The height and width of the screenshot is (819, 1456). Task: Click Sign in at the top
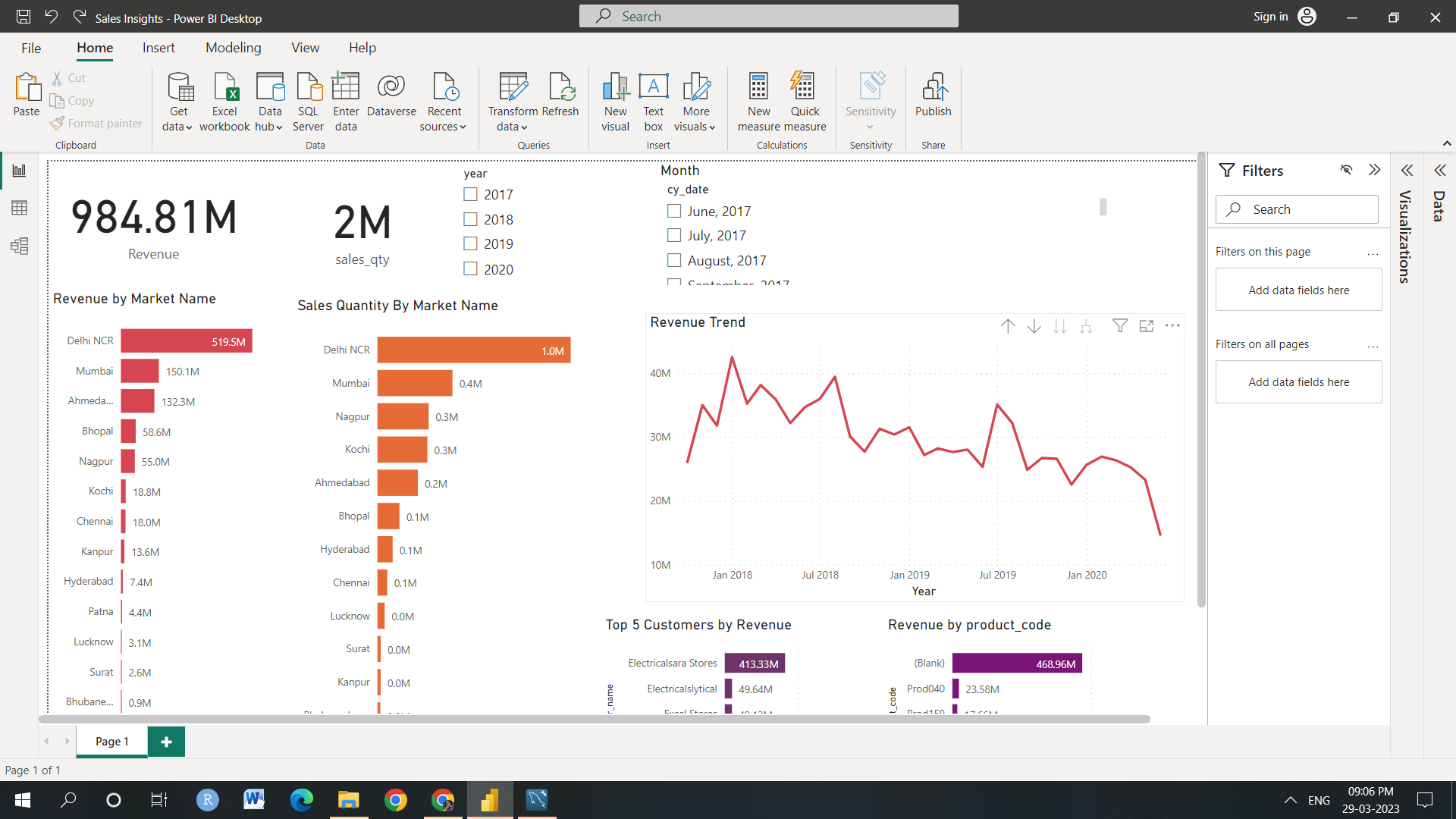click(x=1270, y=17)
